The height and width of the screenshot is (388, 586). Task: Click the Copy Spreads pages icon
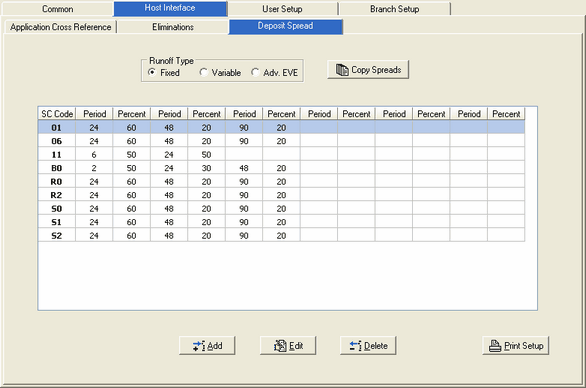(x=342, y=70)
